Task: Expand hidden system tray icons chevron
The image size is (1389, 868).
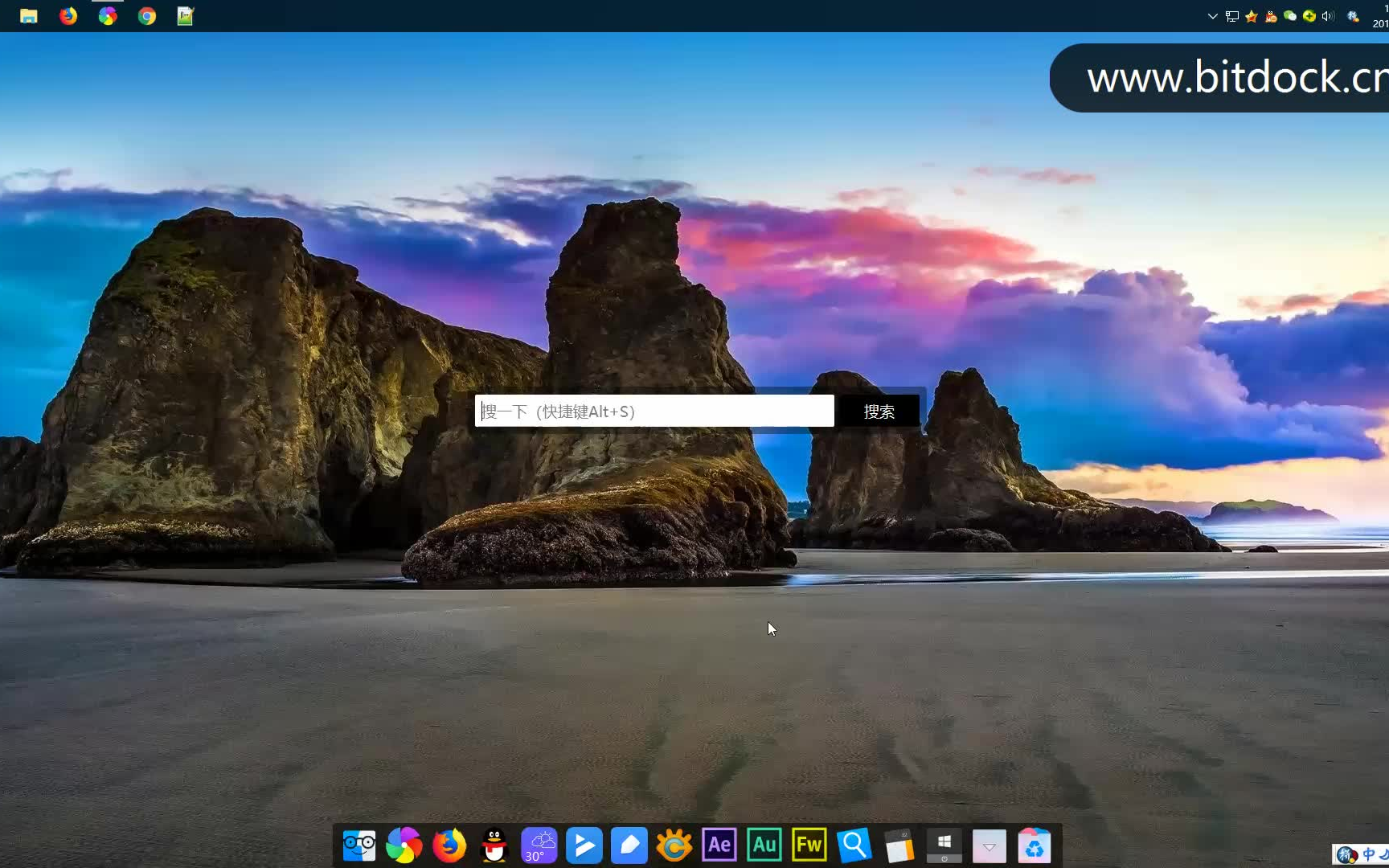Action: [1212, 16]
